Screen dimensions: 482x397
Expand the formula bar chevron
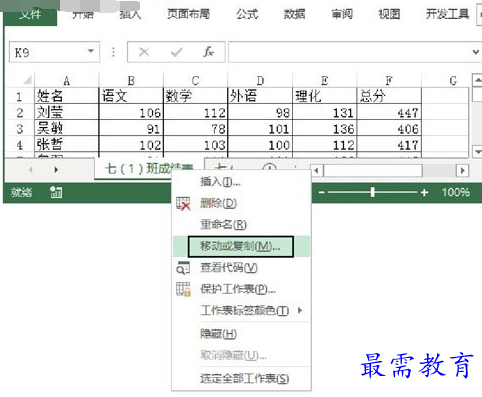pyautogui.click(x=476, y=52)
